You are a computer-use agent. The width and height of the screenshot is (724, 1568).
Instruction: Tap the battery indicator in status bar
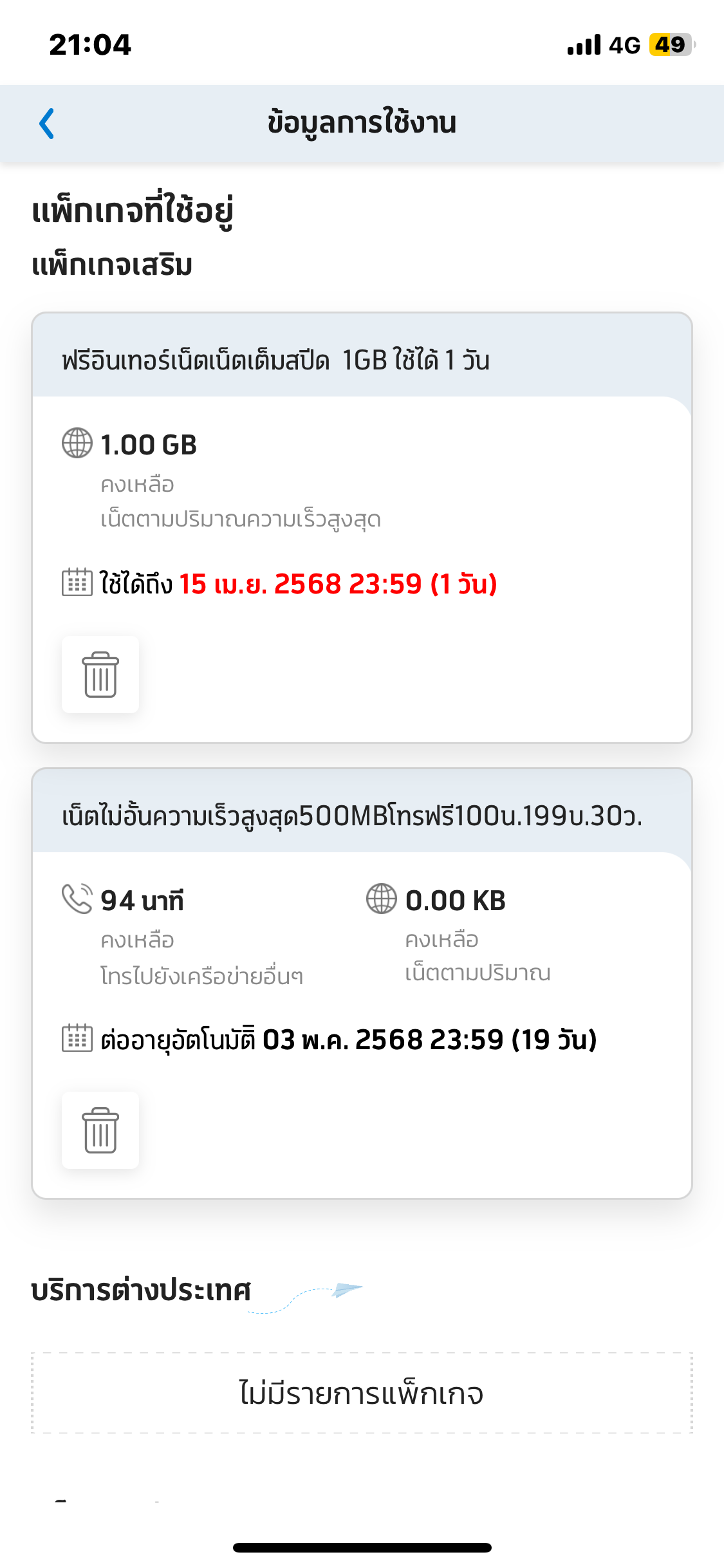[672, 45]
